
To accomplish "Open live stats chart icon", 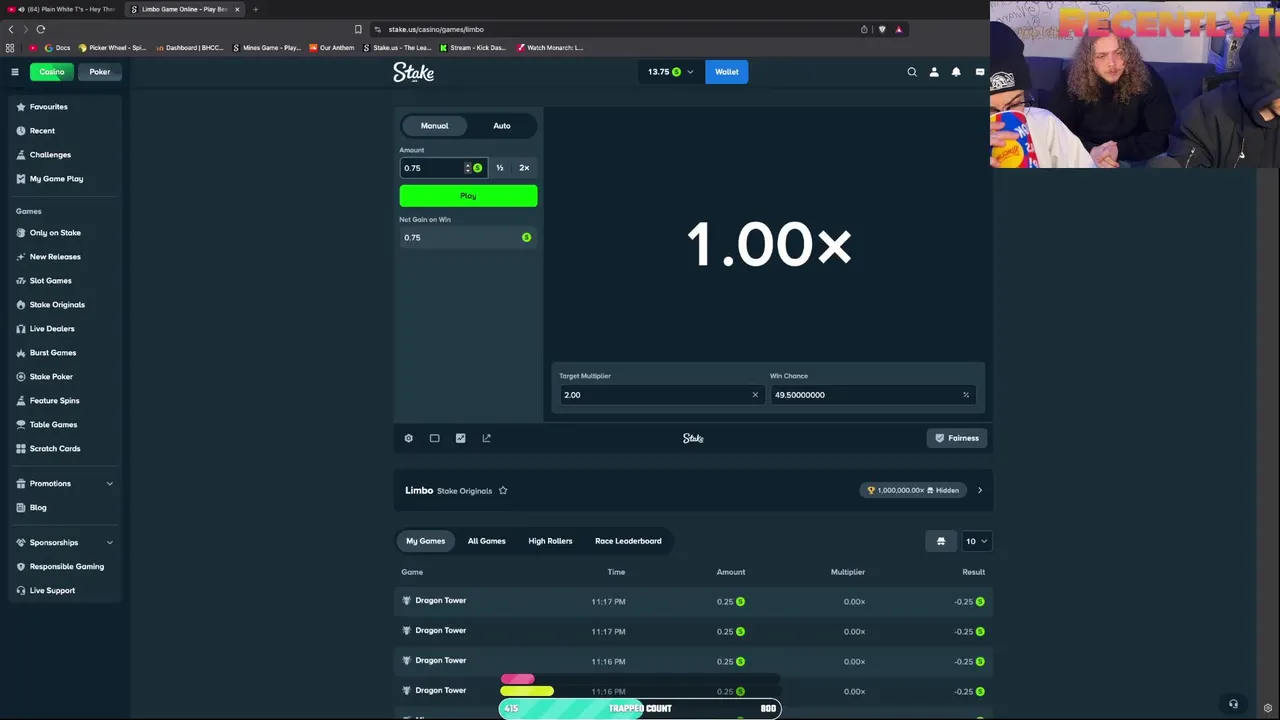I will [x=460, y=438].
